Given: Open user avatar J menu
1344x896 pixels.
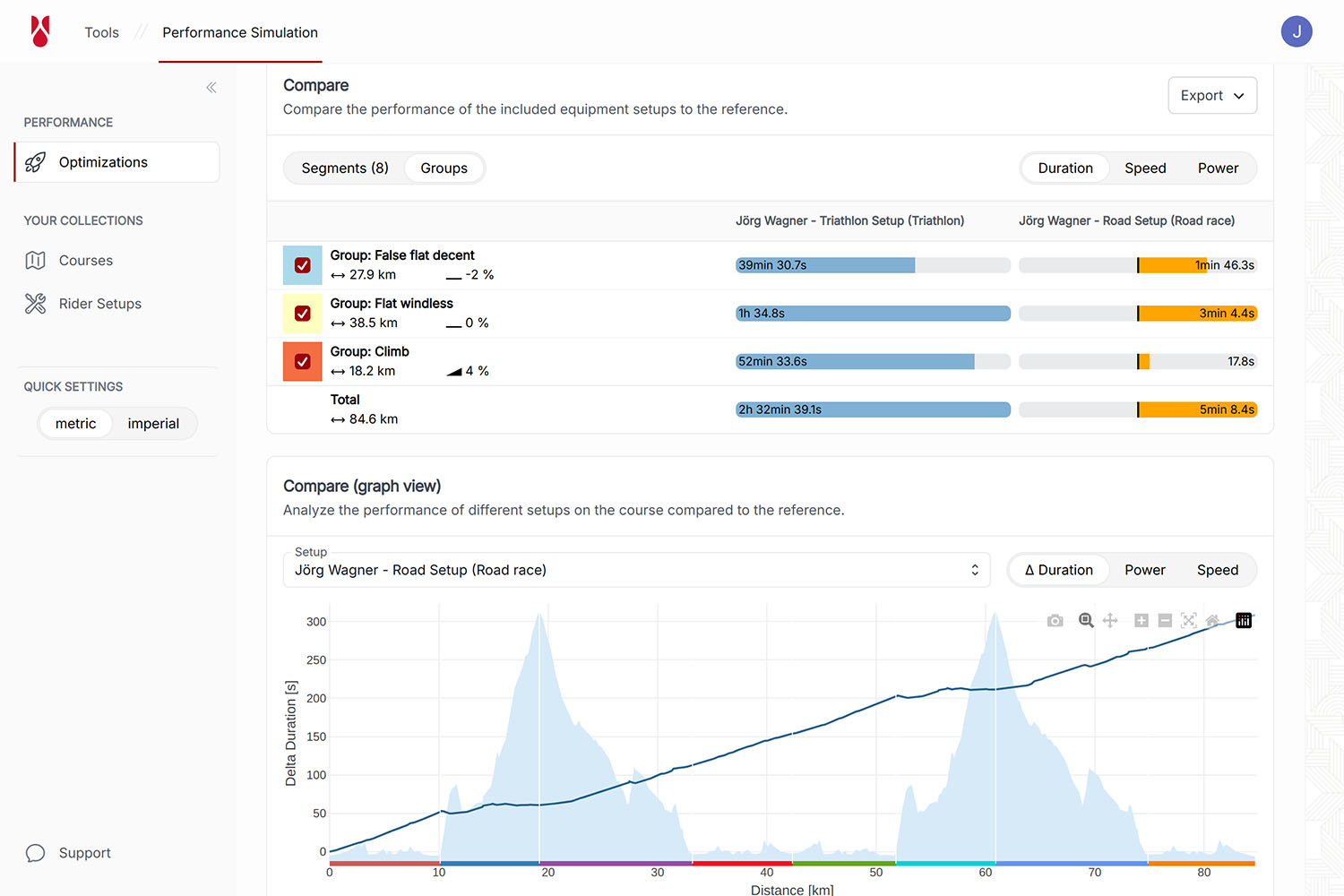Looking at the screenshot, I should [x=1296, y=32].
